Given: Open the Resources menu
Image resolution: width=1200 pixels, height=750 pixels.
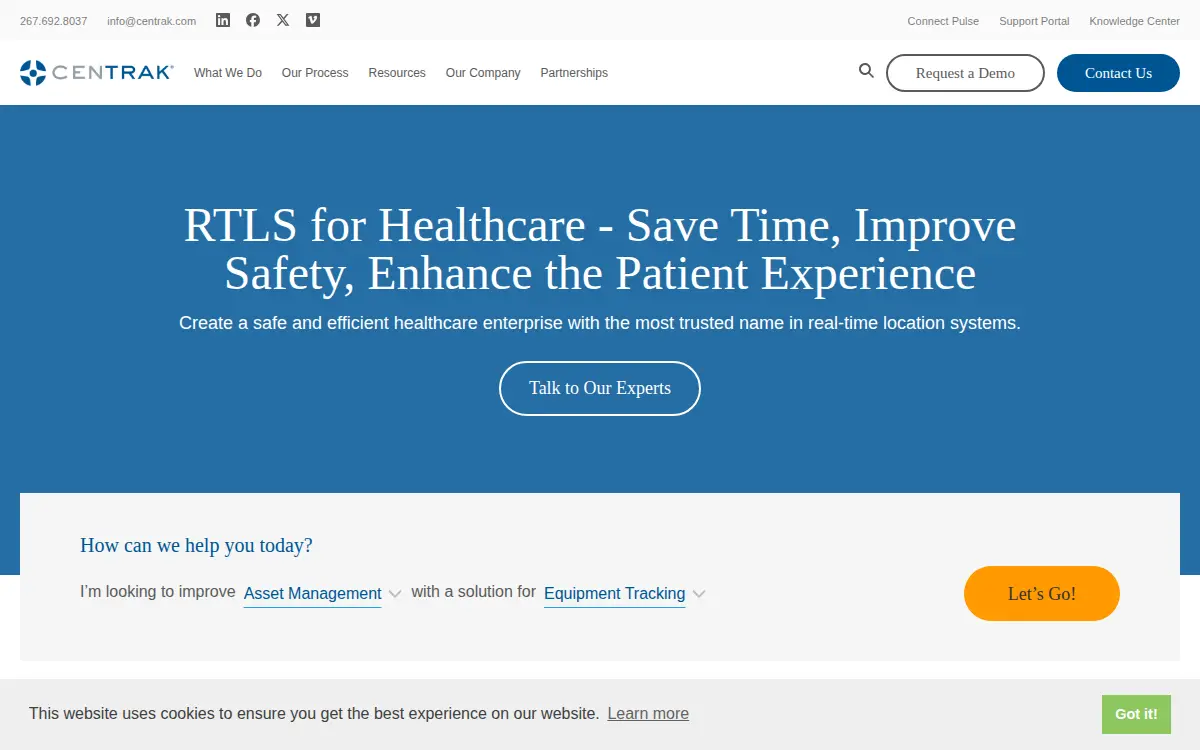Looking at the screenshot, I should (x=397, y=73).
